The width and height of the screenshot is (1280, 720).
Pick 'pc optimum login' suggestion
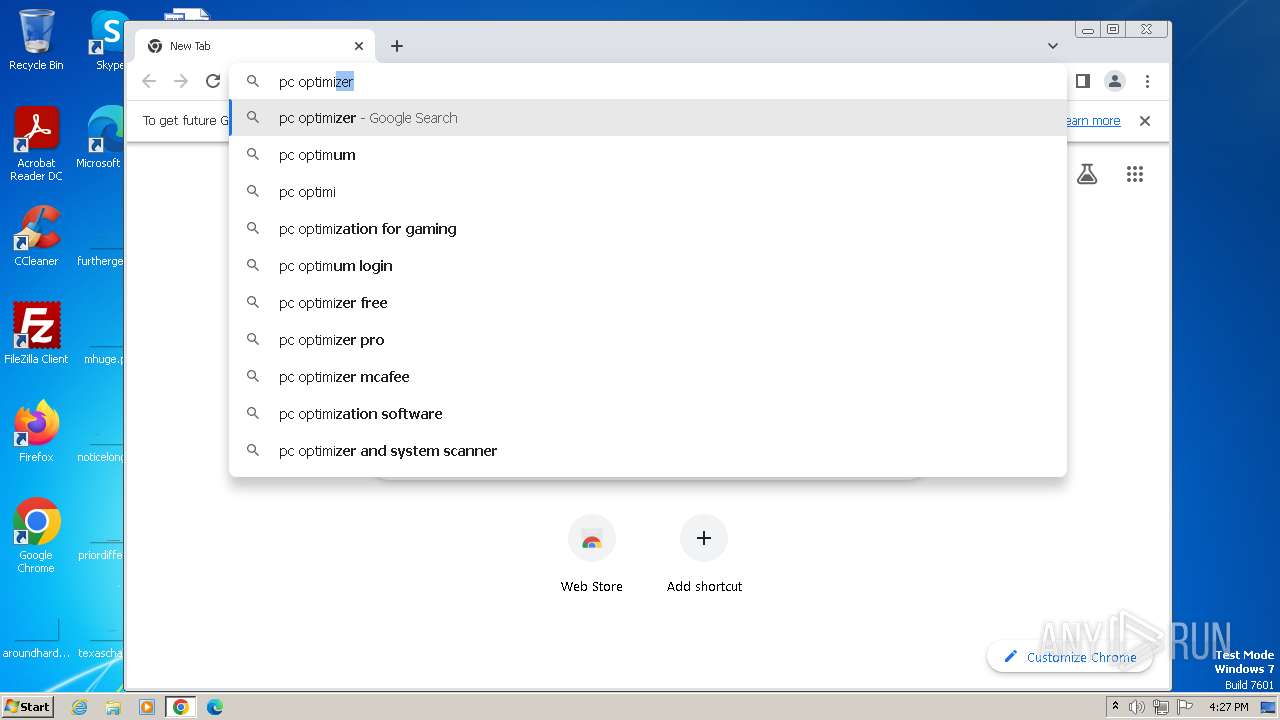(648, 266)
